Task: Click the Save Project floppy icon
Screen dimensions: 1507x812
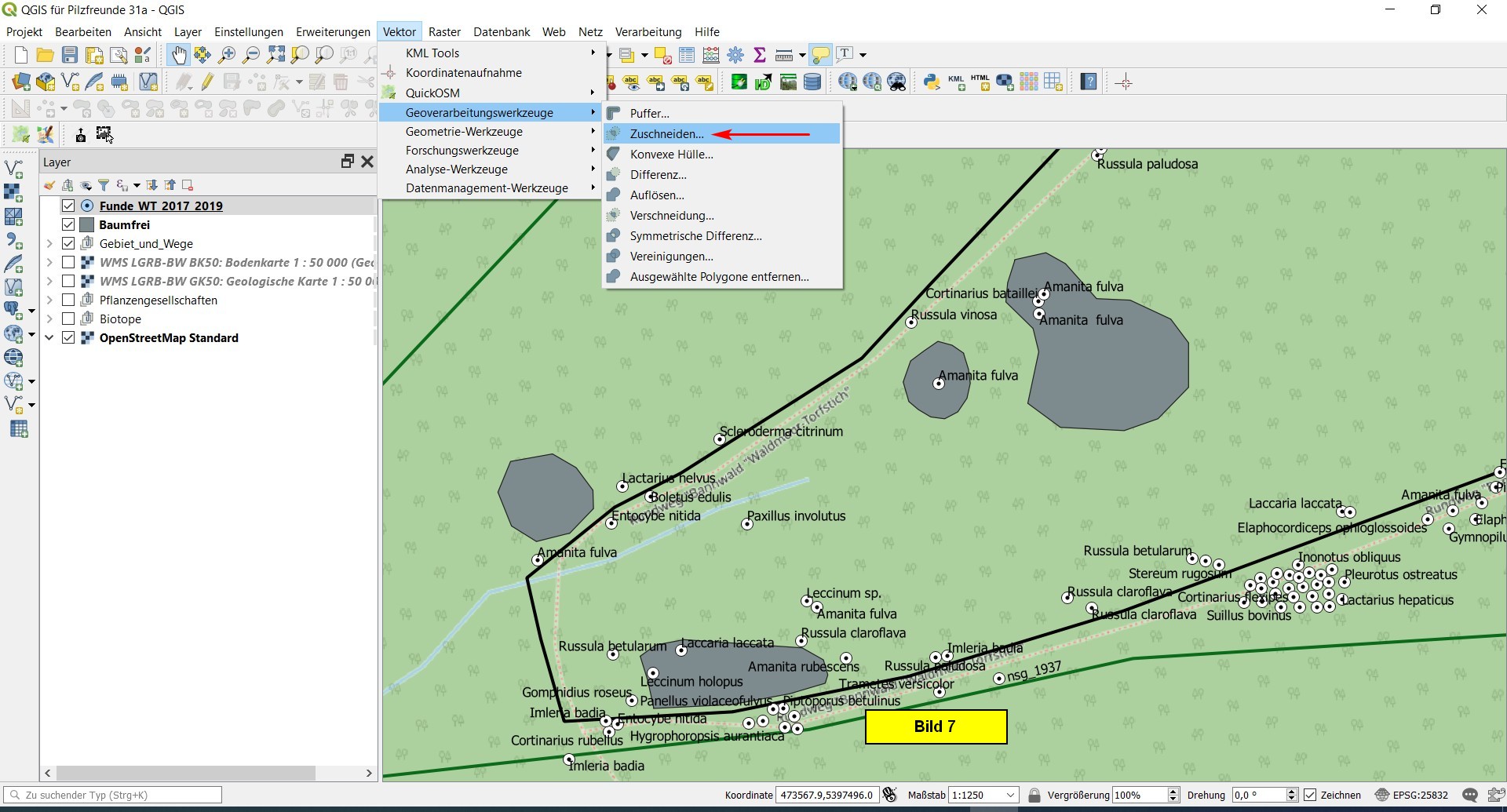Action: [x=70, y=55]
